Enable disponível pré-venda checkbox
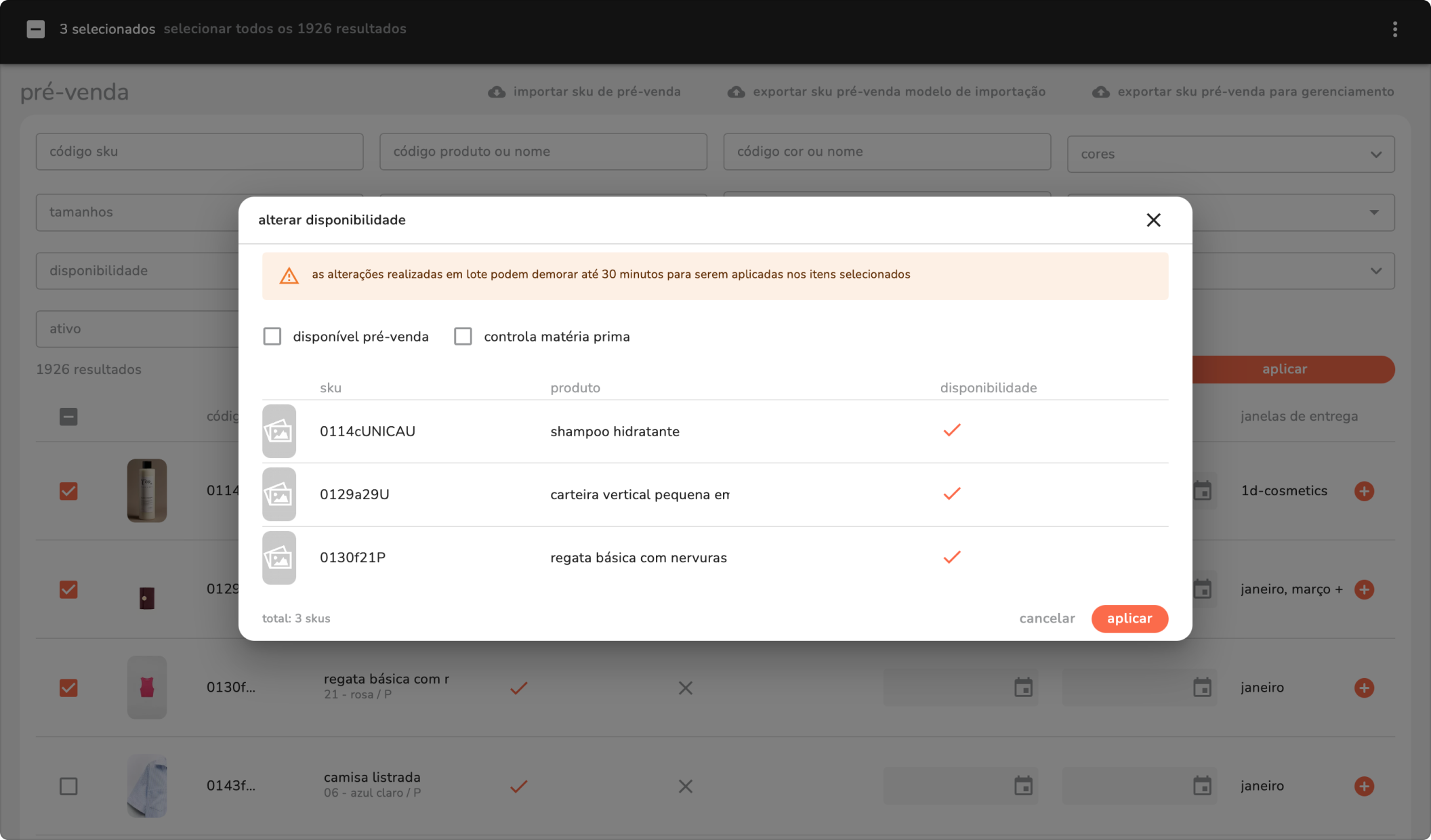The height and width of the screenshot is (840, 1431). (x=272, y=337)
